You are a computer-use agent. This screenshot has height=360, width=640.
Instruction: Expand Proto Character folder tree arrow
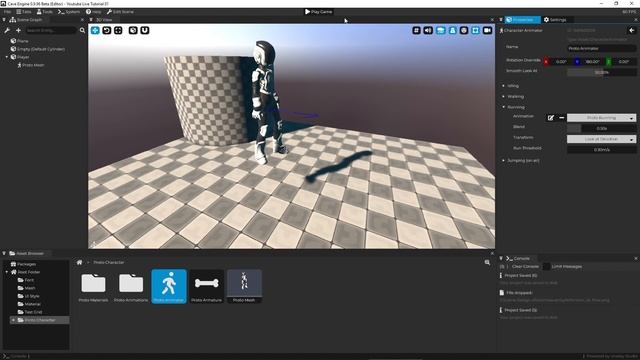(x=13, y=320)
